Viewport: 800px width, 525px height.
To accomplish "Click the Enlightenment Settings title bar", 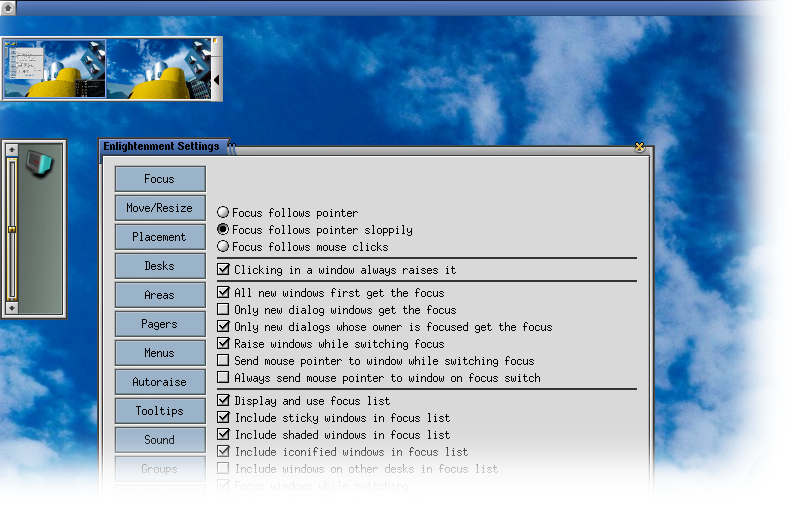I will (x=163, y=146).
